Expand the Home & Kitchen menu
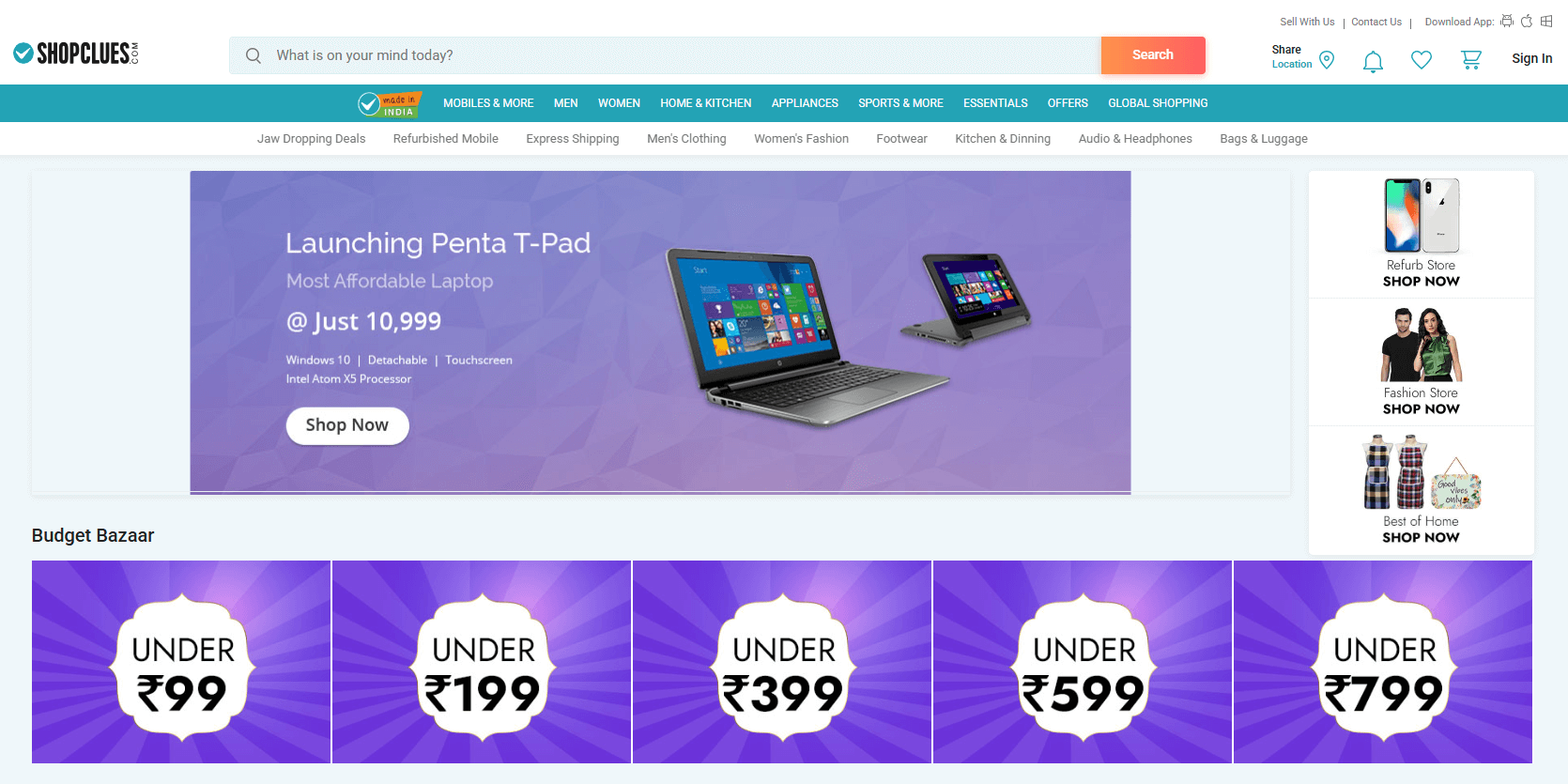The image size is (1568, 784). coord(706,103)
